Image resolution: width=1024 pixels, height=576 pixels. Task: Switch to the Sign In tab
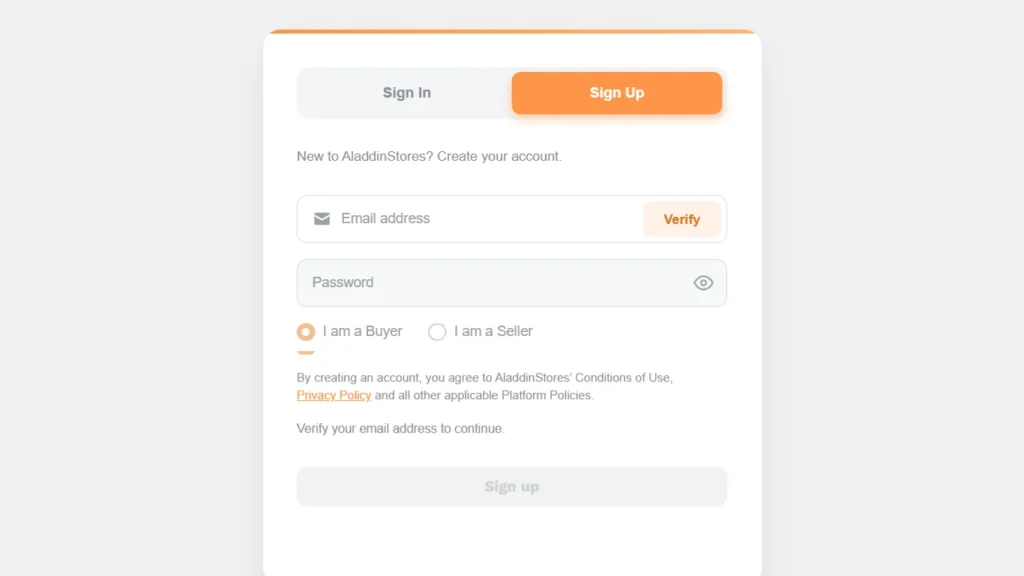tap(406, 93)
